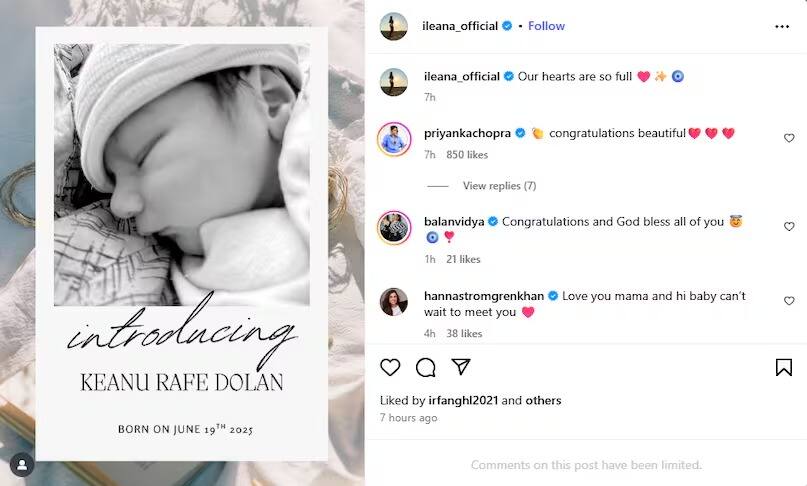This screenshot has width=807, height=486.
Task: Follow ileana_official
Action: click(x=546, y=26)
